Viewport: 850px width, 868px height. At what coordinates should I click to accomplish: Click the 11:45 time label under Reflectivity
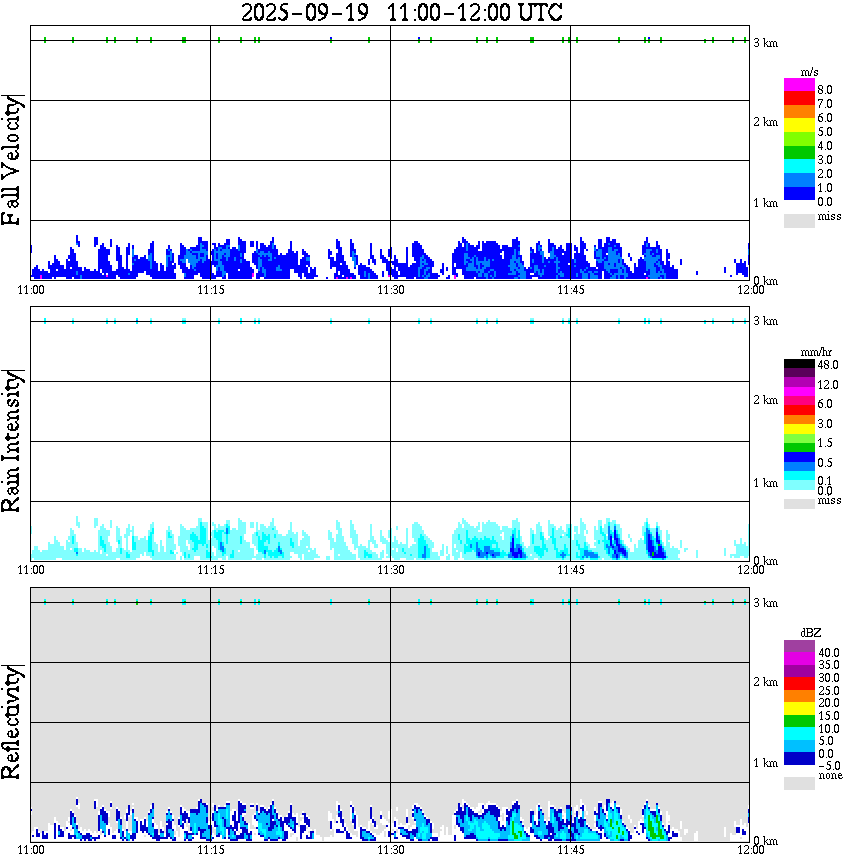(x=571, y=850)
